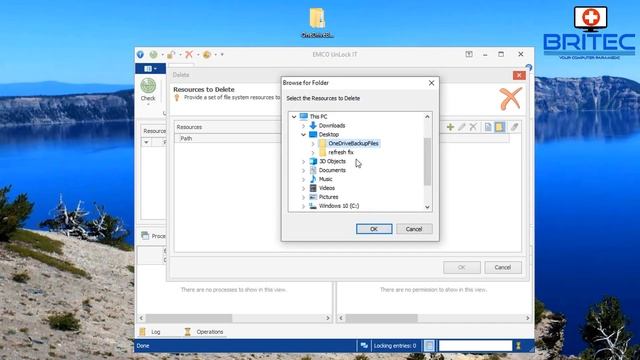Click the pencil edit resource icon
Viewport: 640px width, 360px height.
pyautogui.click(x=462, y=127)
